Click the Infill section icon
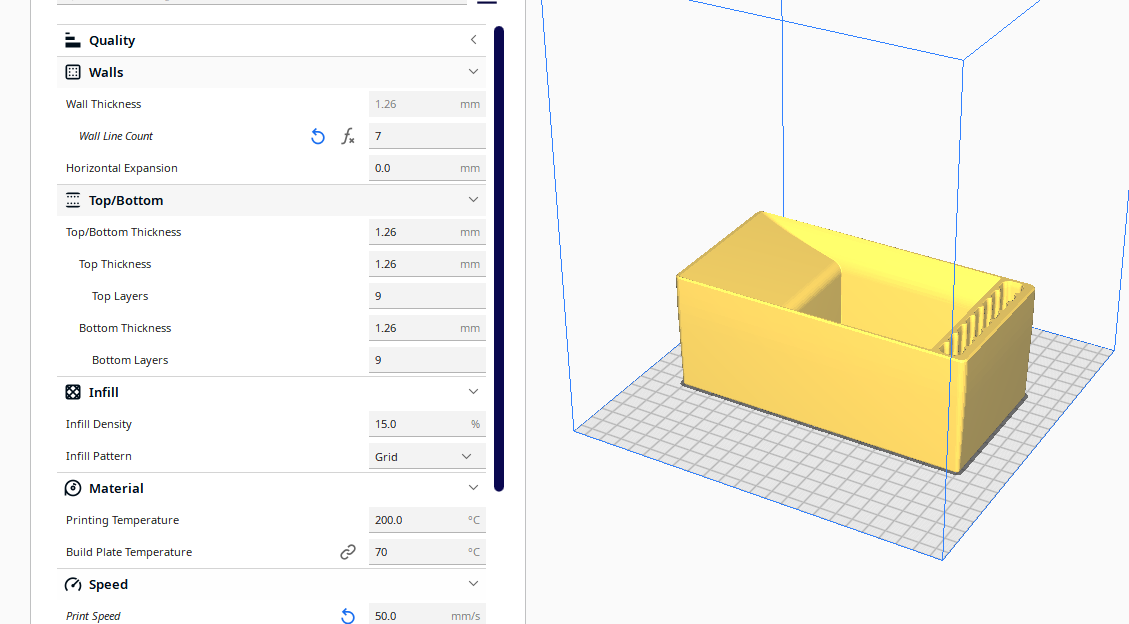This screenshot has width=1129, height=624. point(73,392)
